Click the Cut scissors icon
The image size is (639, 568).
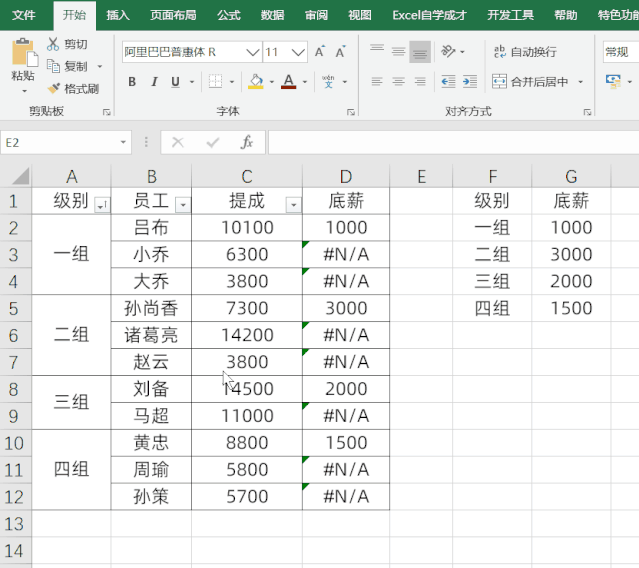click(53, 44)
